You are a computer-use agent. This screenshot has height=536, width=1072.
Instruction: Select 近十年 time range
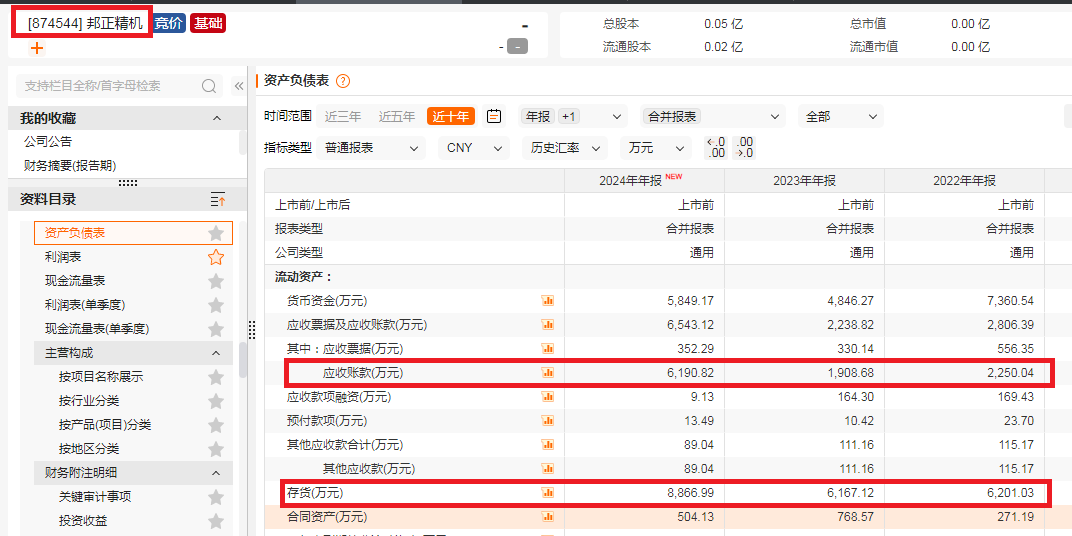coord(451,116)
